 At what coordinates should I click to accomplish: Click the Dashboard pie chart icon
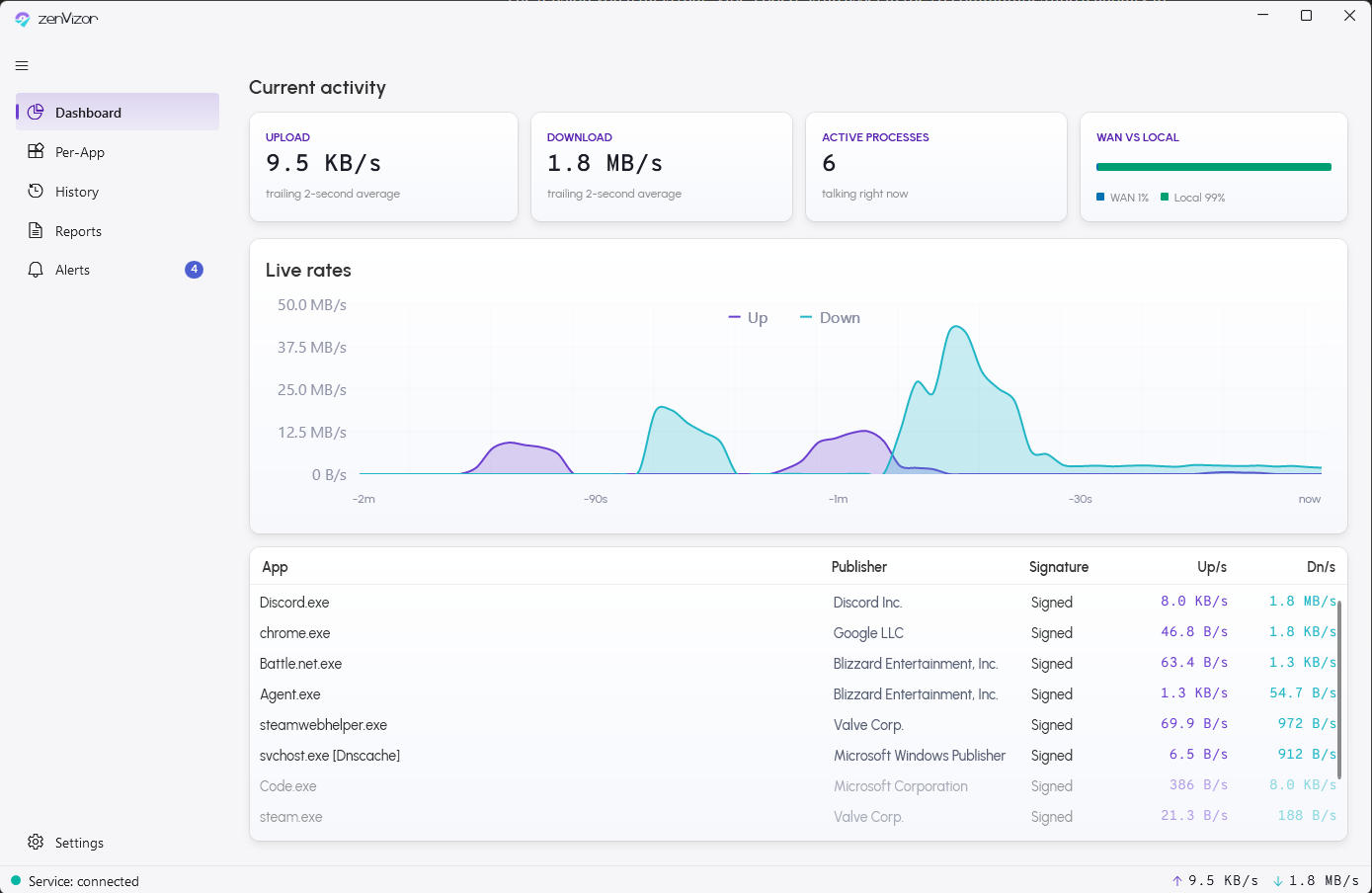point(36,112)
